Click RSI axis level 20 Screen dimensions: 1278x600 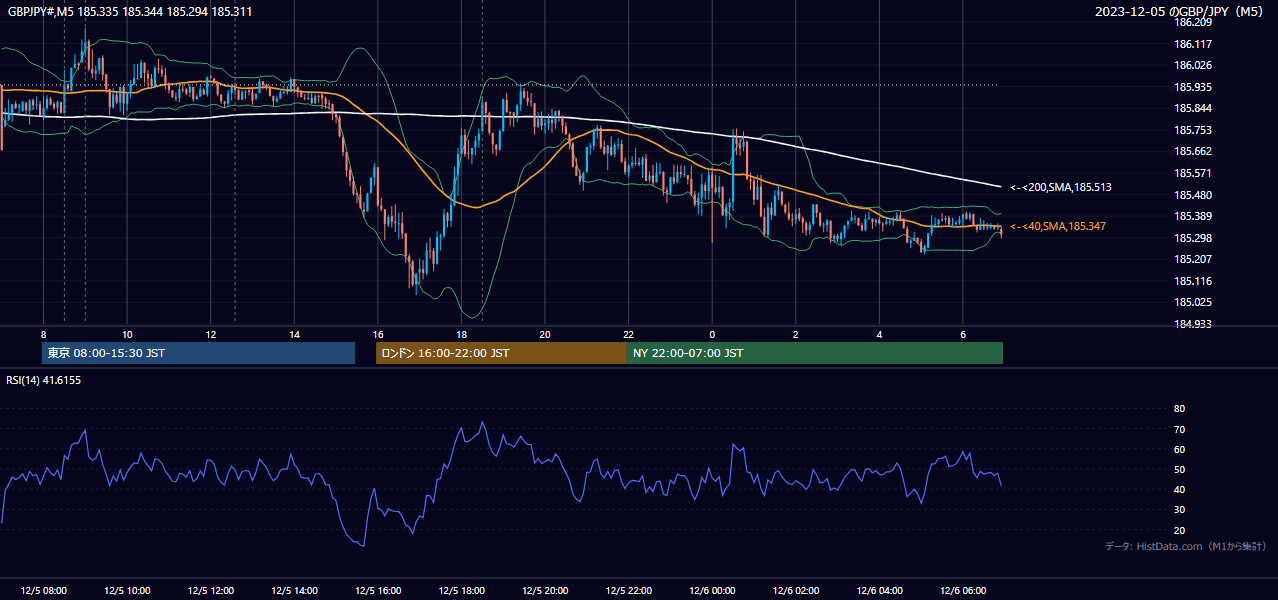pyautogui.click(x=1179, y=530)
